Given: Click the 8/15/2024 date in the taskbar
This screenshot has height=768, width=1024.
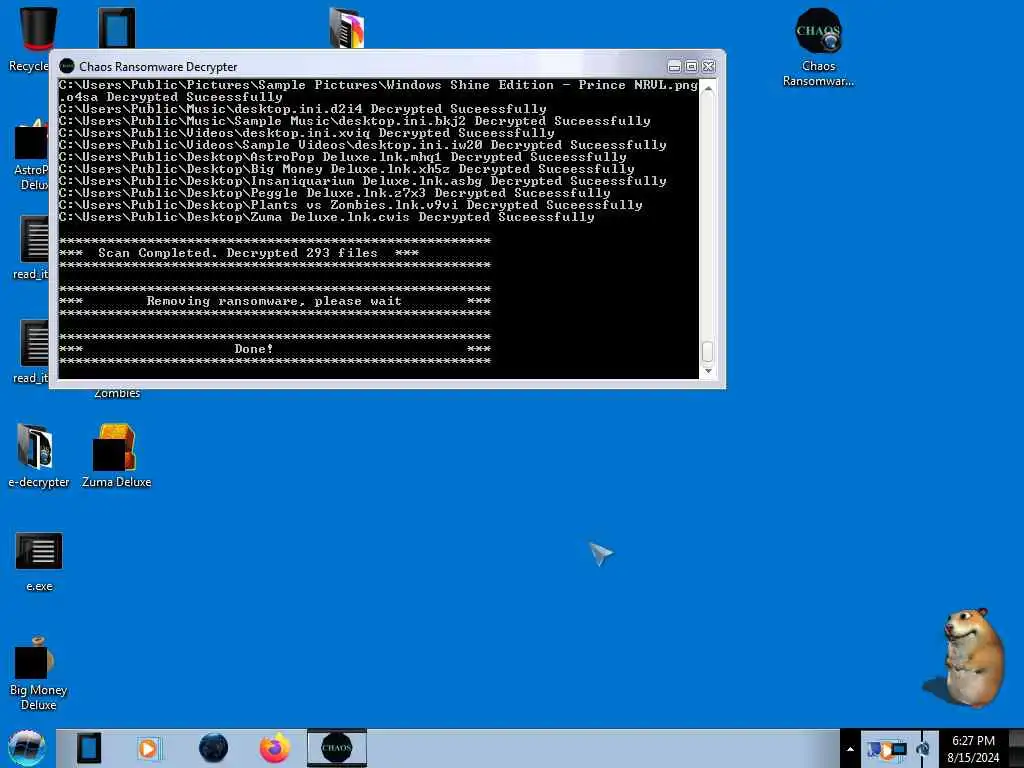Looking at the screenshot, I should click(973, 758).
